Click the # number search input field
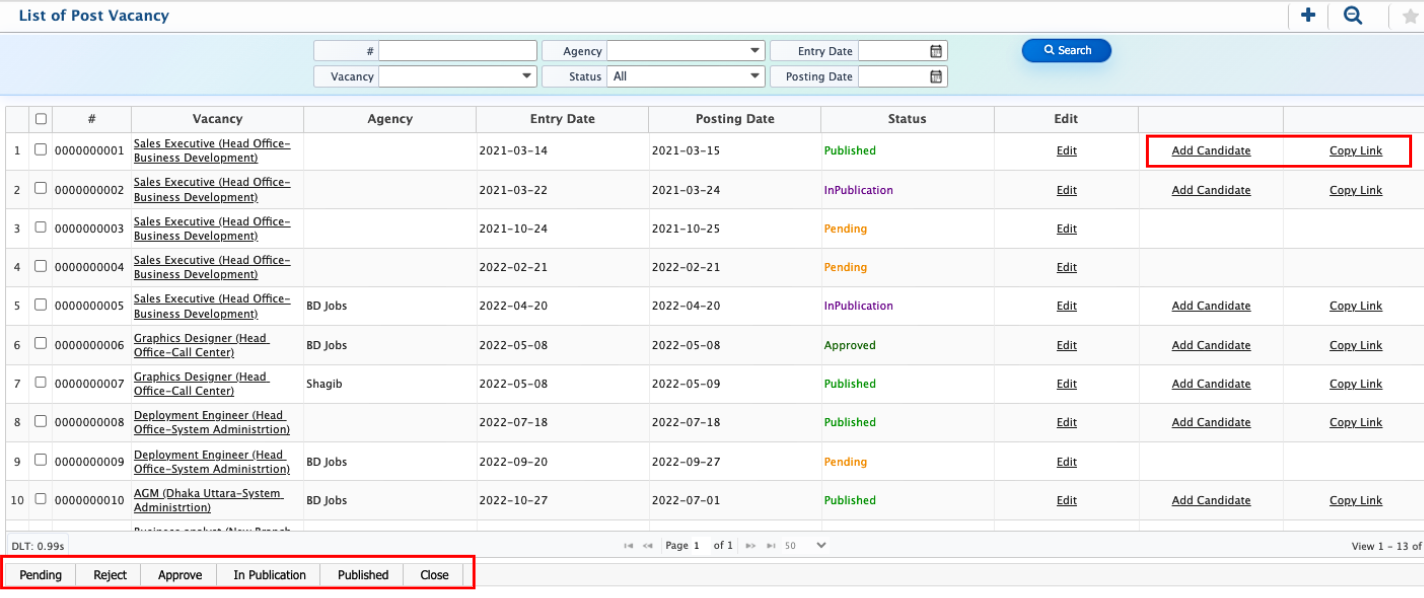This screenshot has width=1424, height=598. (457, 51)
